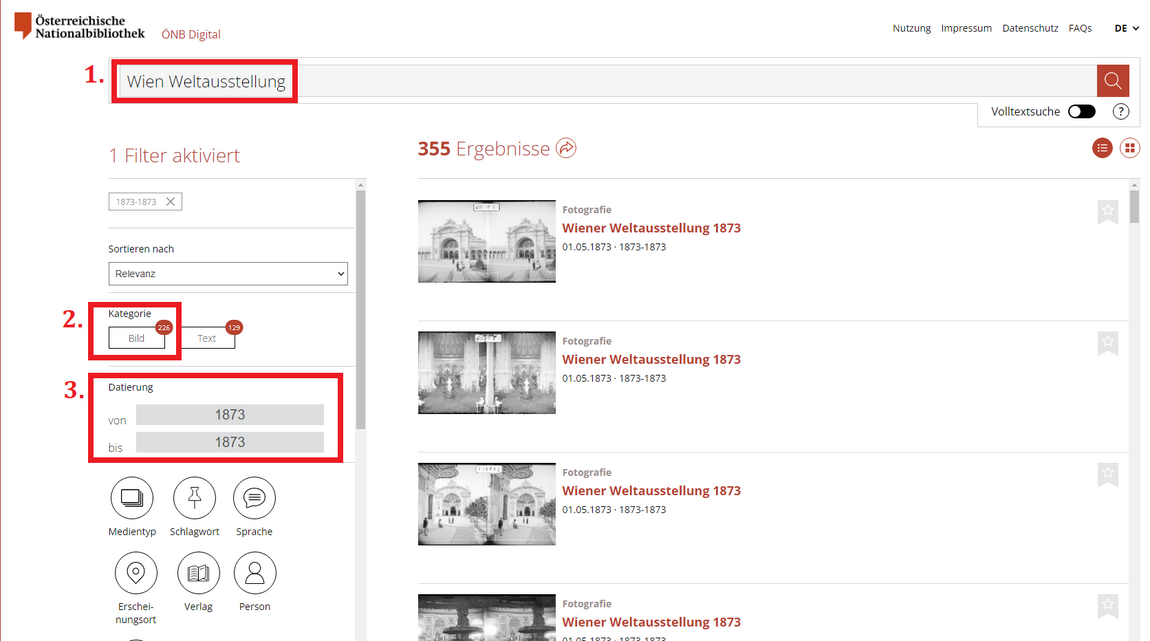1150x641 pixels.
Task: Bookmark the first result with star
Action: tap(1107, 212)
